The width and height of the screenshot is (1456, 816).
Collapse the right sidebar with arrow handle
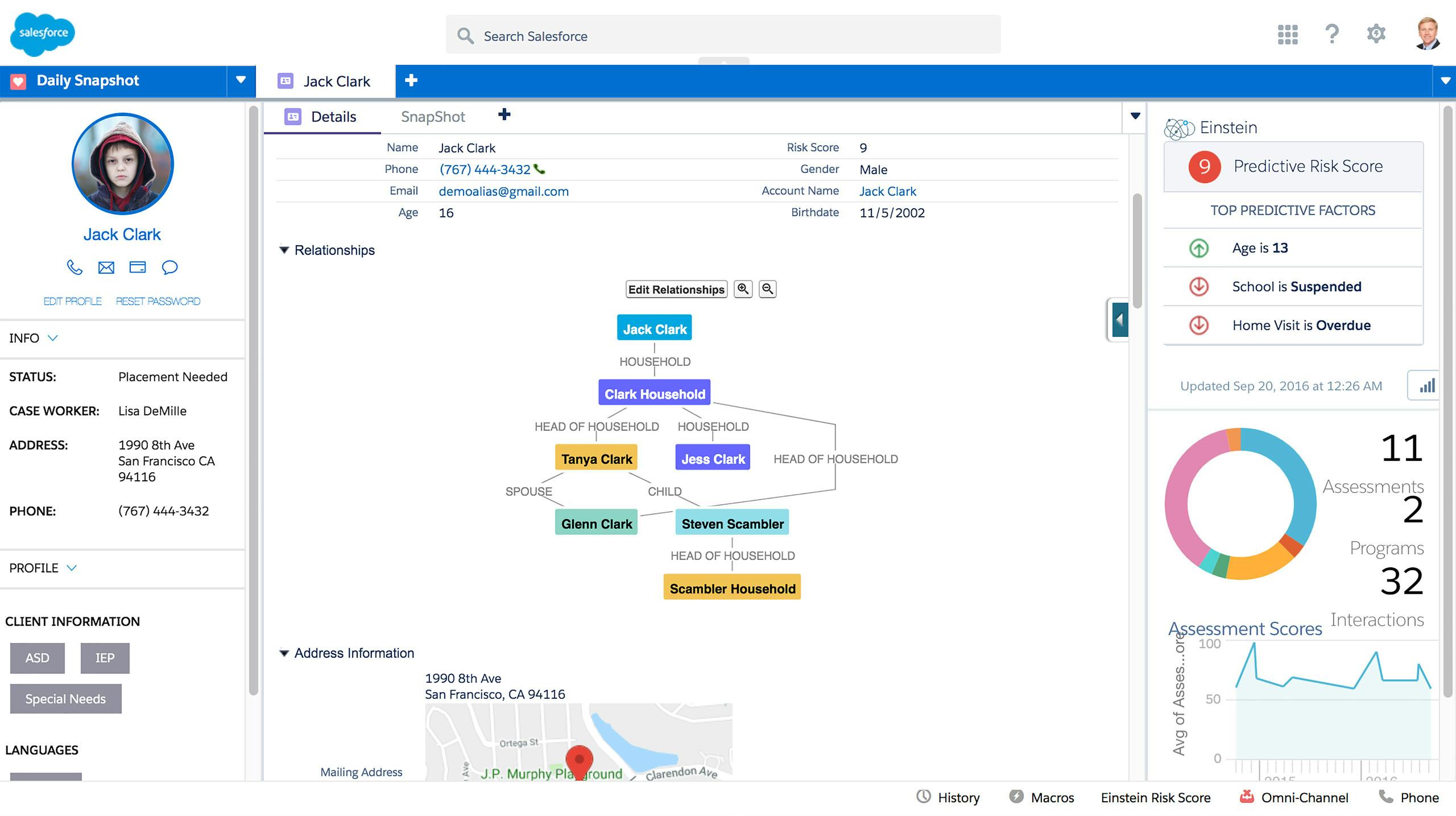[1119, 320]
